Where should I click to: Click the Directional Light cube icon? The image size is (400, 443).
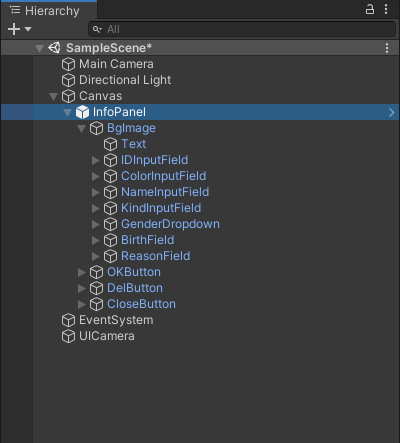click(68, 80)
